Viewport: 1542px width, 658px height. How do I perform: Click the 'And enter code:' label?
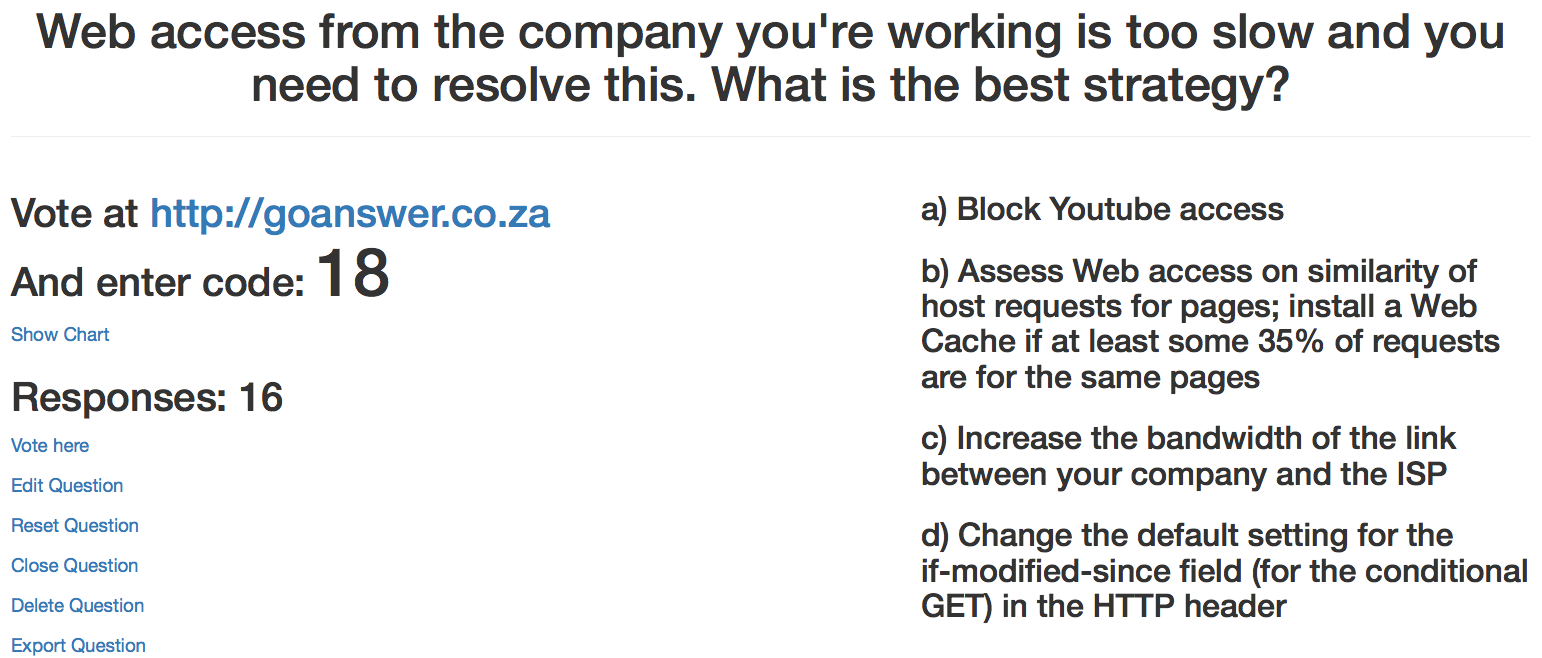point(158,283)
